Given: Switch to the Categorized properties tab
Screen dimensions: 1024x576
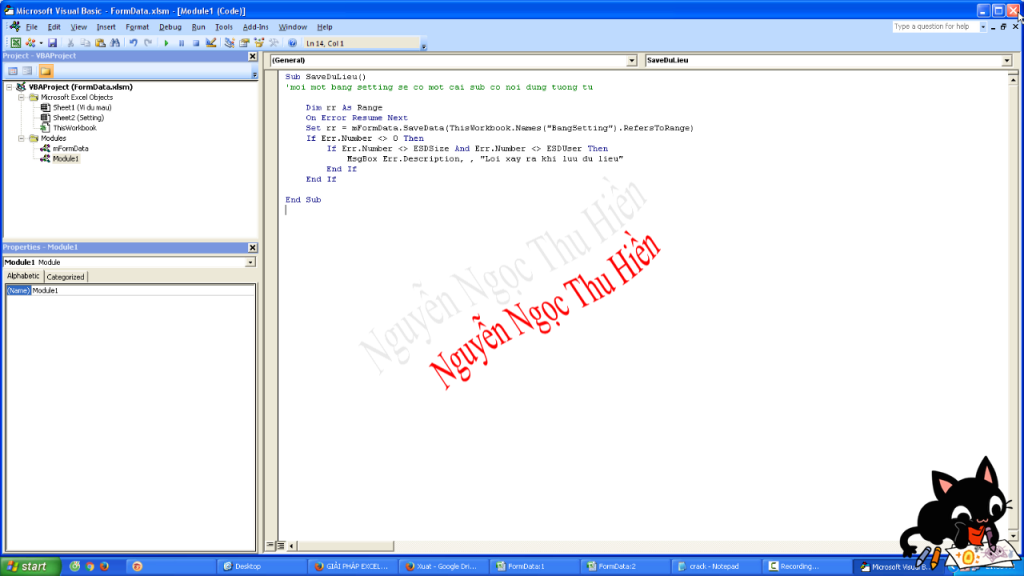Looking at the screenshot, I should click(x=66, y=277).
